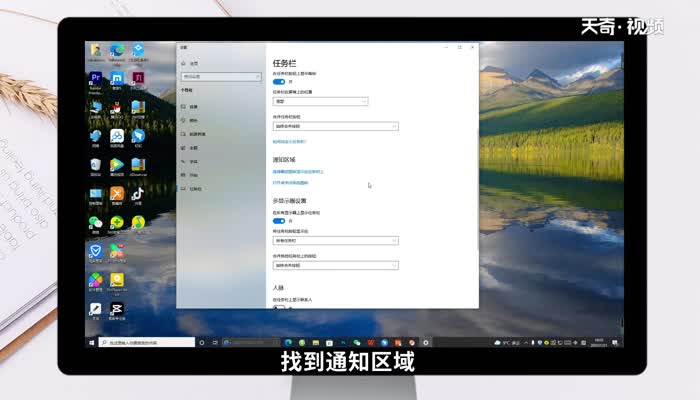Open the taskbar clock and date
Image resolution: width=700 pixels, height=400 pixels.
click(x=599, y=342)
